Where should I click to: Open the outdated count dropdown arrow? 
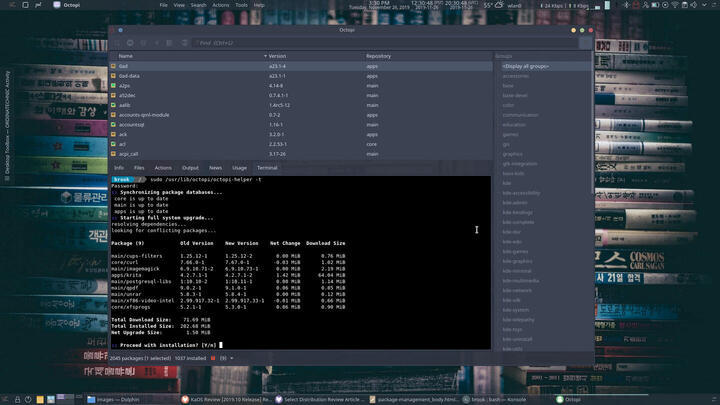[232, 358]
